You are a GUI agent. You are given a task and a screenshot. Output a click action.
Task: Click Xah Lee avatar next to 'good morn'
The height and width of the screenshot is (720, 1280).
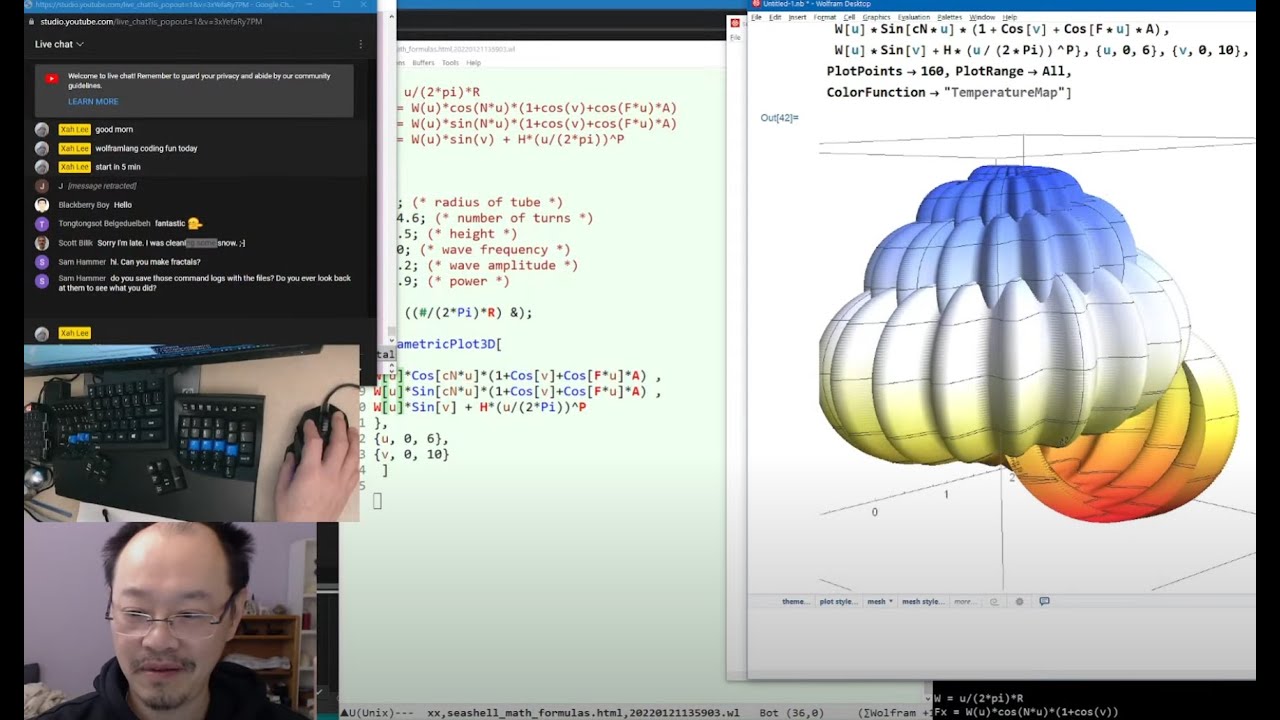point(42,129)
